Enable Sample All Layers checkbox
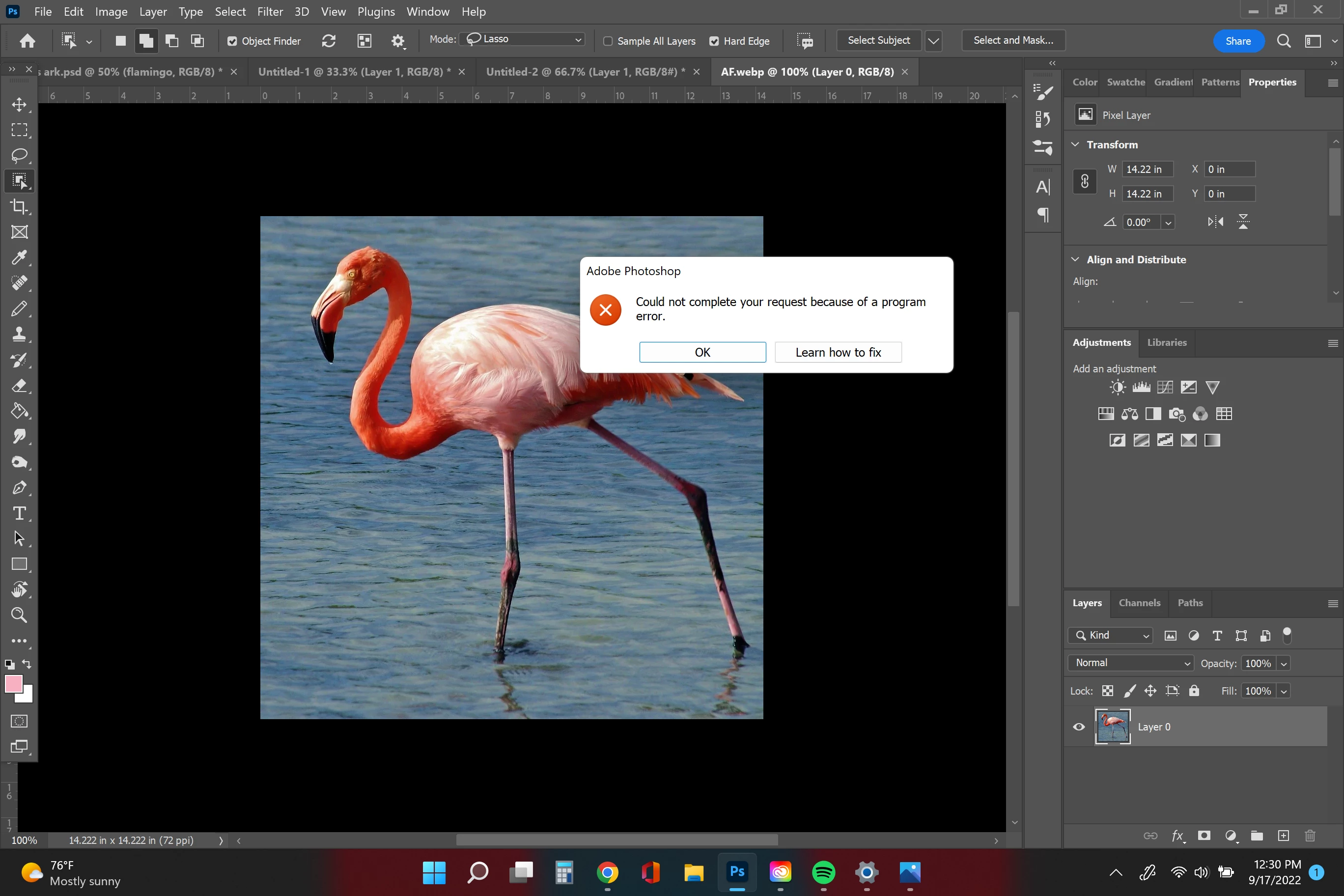Viewport: 1344px width, 896px height. point(608,41)
